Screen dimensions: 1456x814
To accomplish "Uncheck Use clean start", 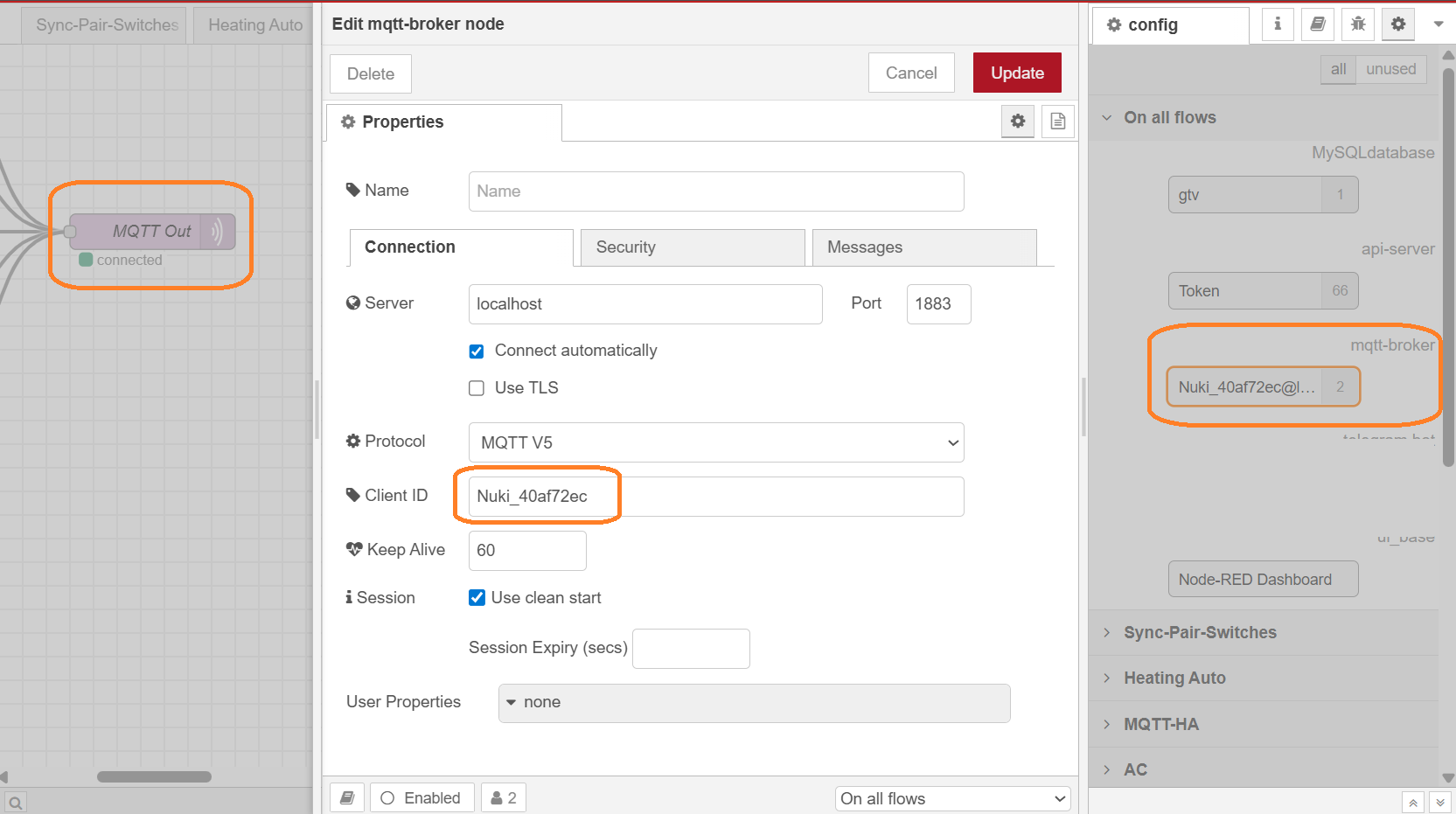I will pyautogui.click(x=477, y=598).
